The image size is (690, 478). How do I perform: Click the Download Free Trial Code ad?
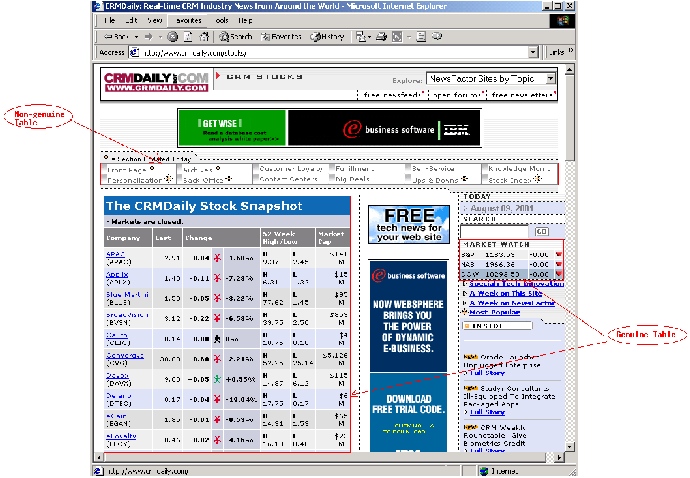(408, 412)
